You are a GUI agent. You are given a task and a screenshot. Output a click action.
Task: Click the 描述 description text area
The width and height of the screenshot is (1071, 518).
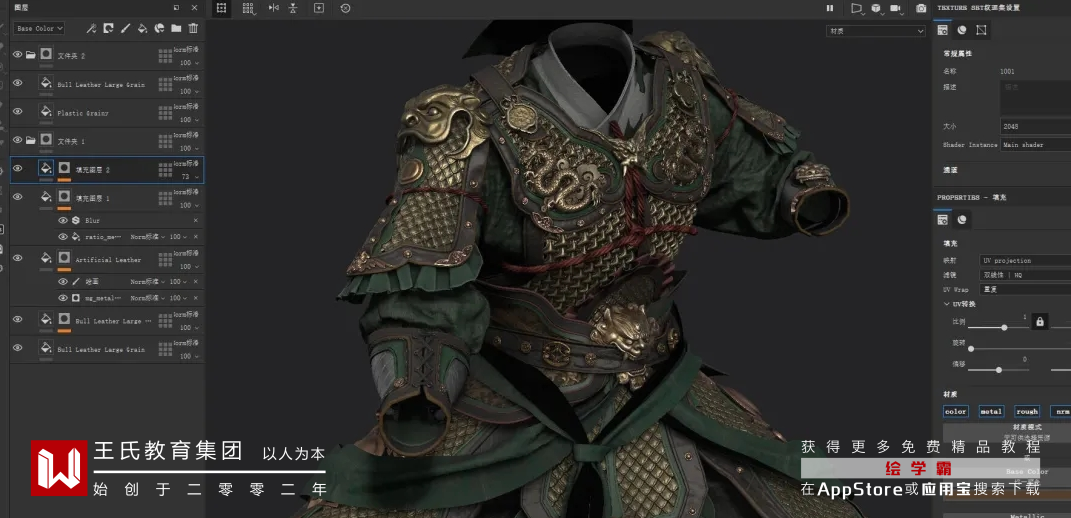pos(1035,98)
